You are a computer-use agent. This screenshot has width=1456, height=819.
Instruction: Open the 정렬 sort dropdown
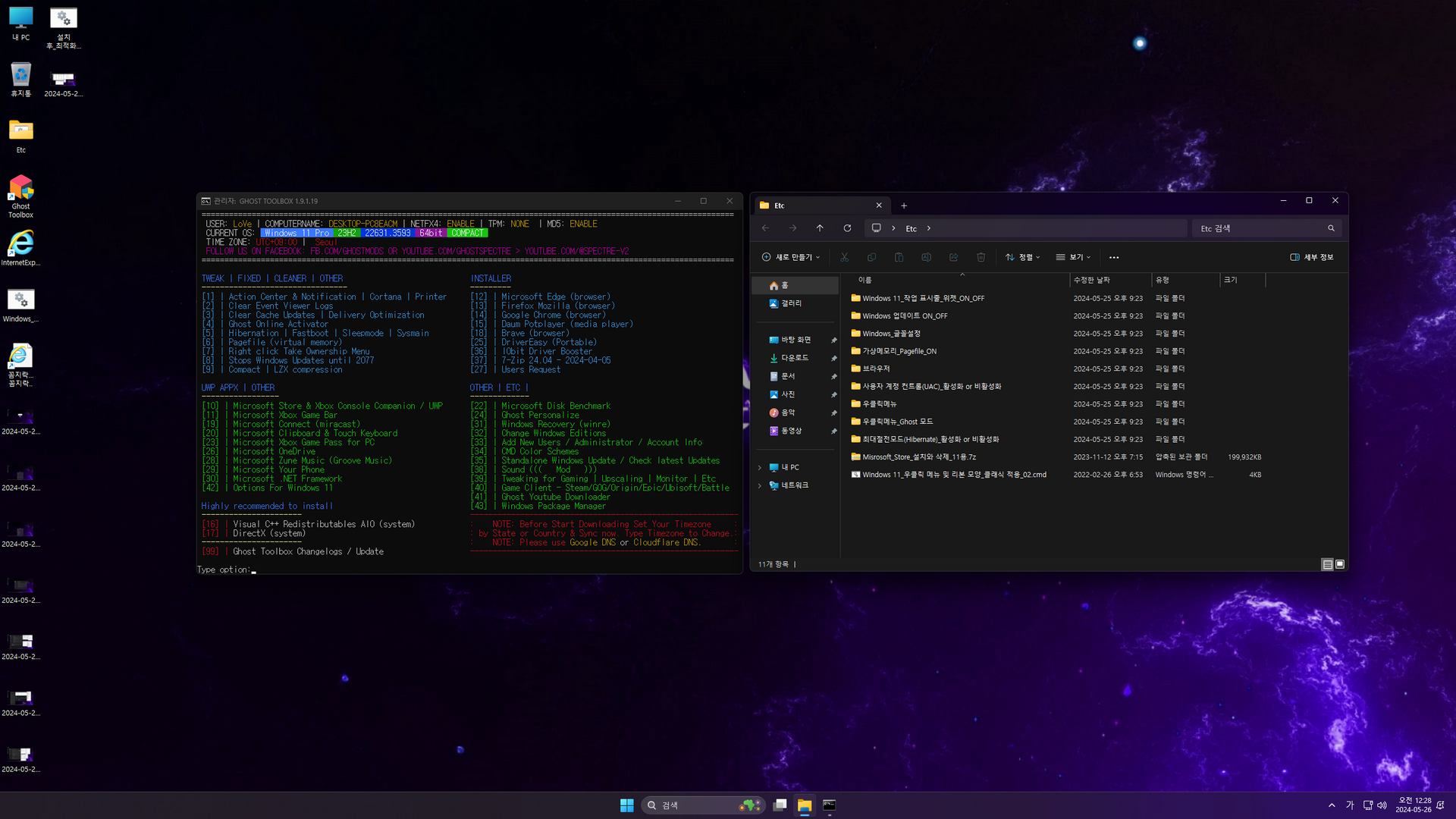tap(1023, 257)
